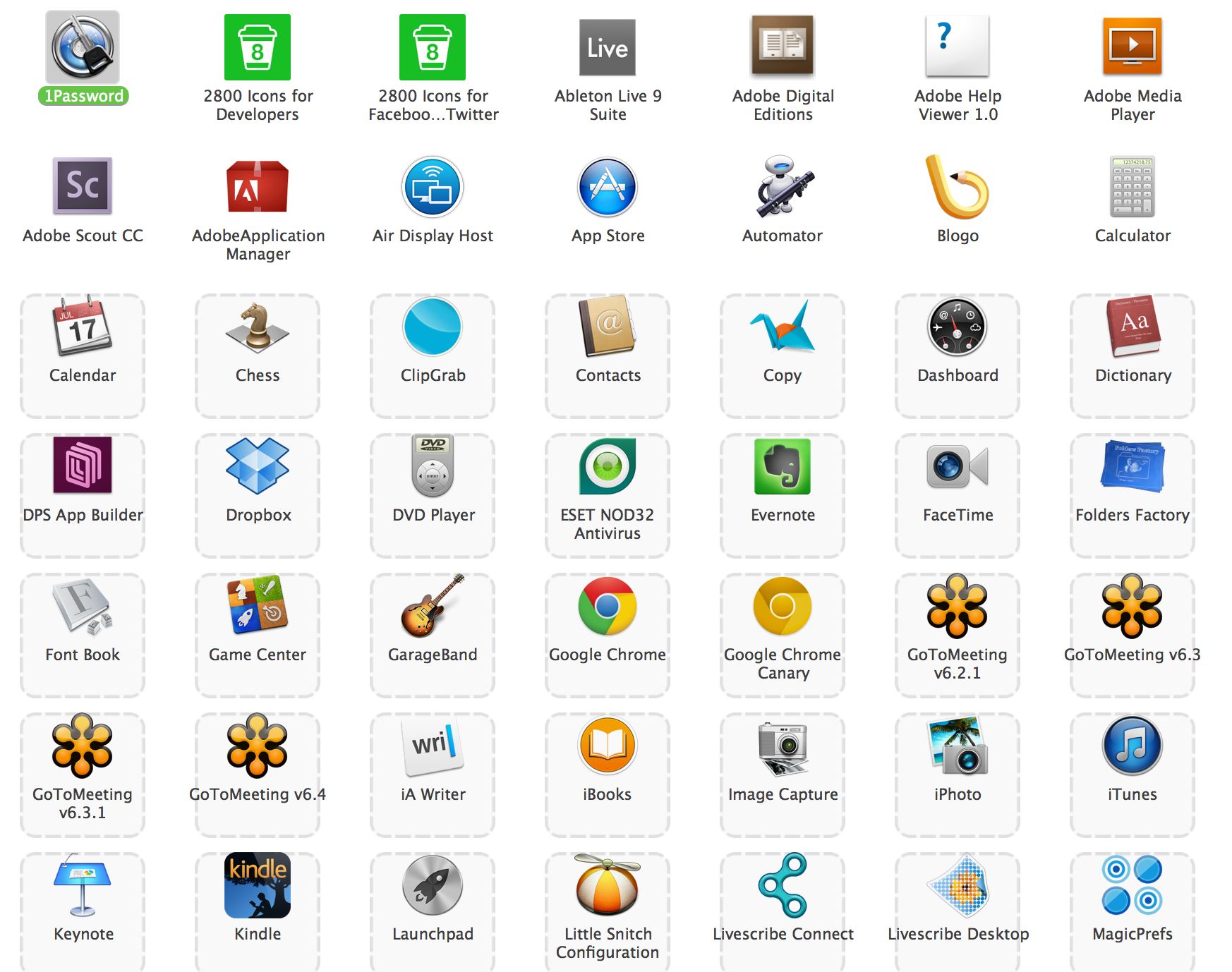
Task: Select the 'iBooks' label text
Action: pyautogui.click(x=608, y=794)
